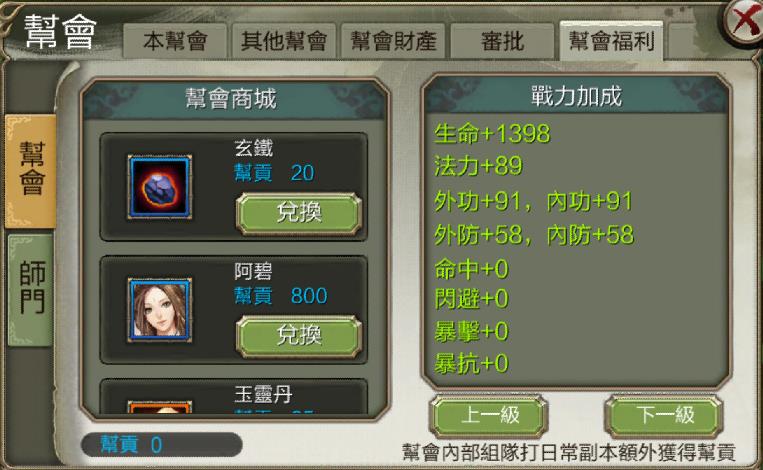Close the 幫會 window with red X
Viewport: 763px width, 470px height.
[744, 23]
